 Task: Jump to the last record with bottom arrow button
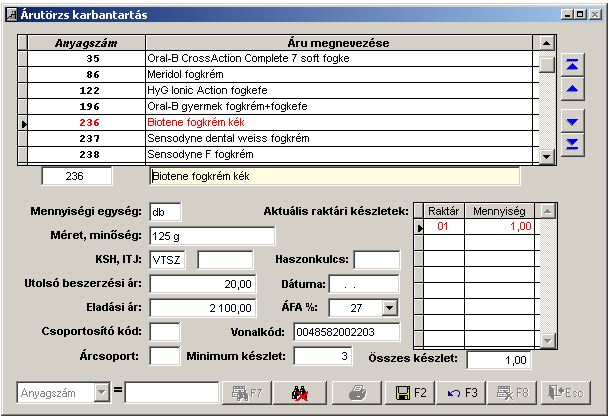pyautogui.click(x=573, y=145)
